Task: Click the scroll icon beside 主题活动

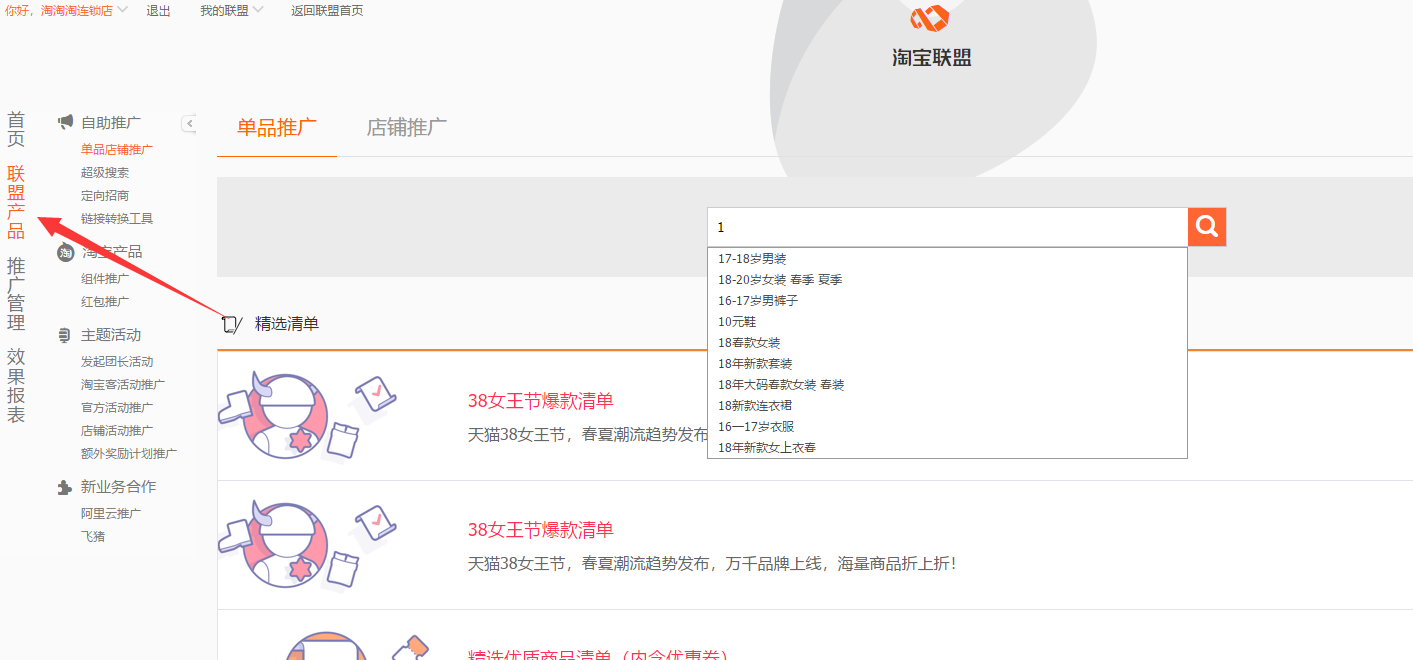Action: click(x=65, y=335)
